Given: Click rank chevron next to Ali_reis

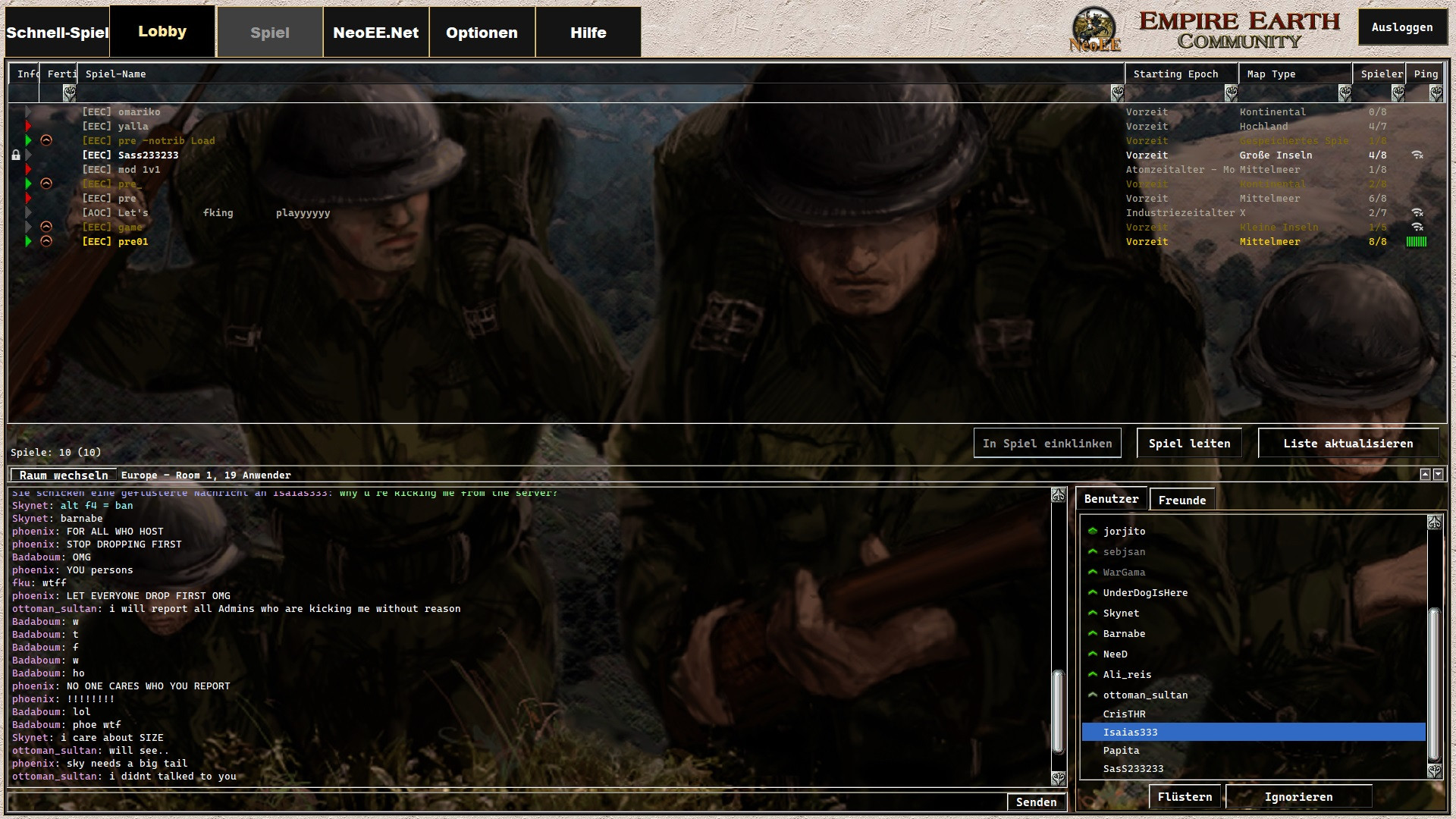Looking at the screenshot, I should pos(1093,674).
